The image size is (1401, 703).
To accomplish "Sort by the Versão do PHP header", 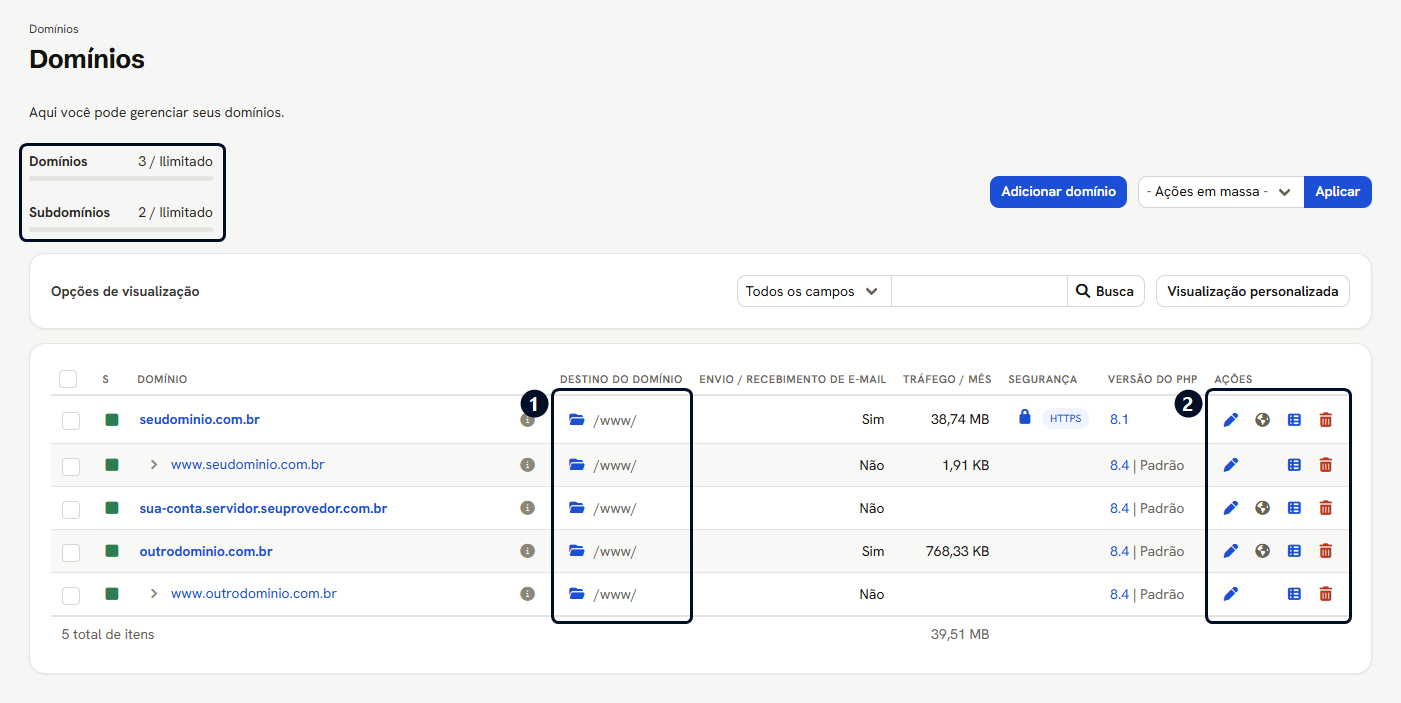I will point(1153,380).
